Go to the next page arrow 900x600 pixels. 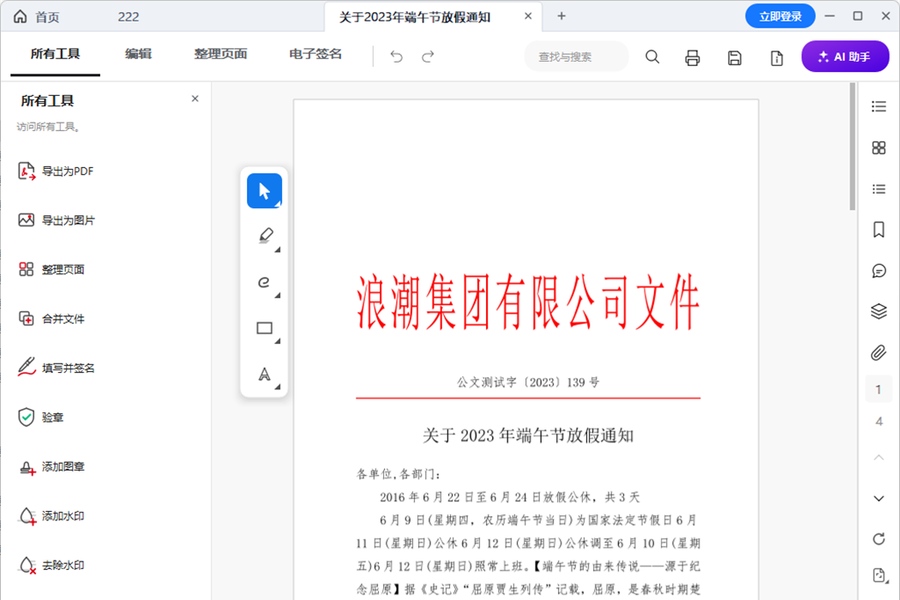[x=879, y=498]
